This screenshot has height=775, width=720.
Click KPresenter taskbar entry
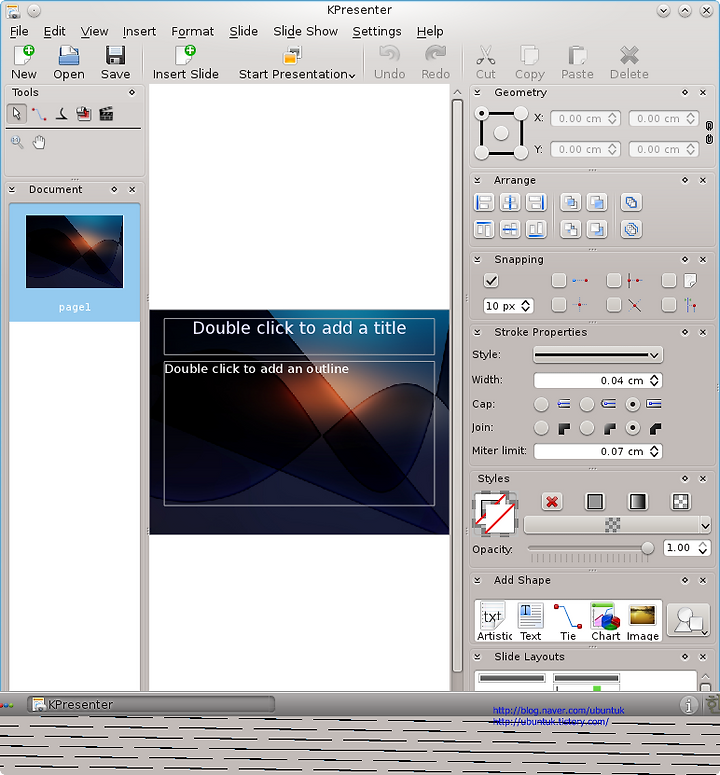click(x=151, y=704)
